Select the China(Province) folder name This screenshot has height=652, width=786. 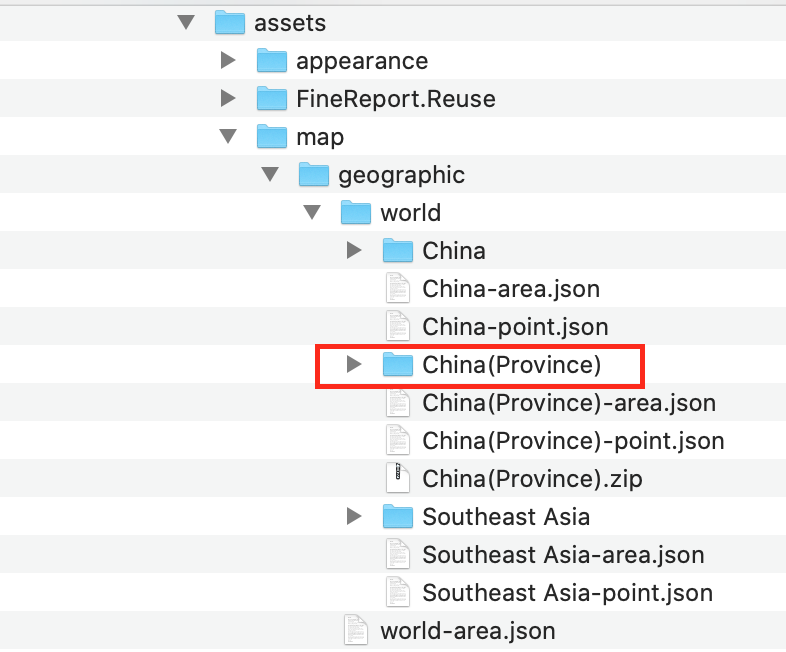click(511, 365)
